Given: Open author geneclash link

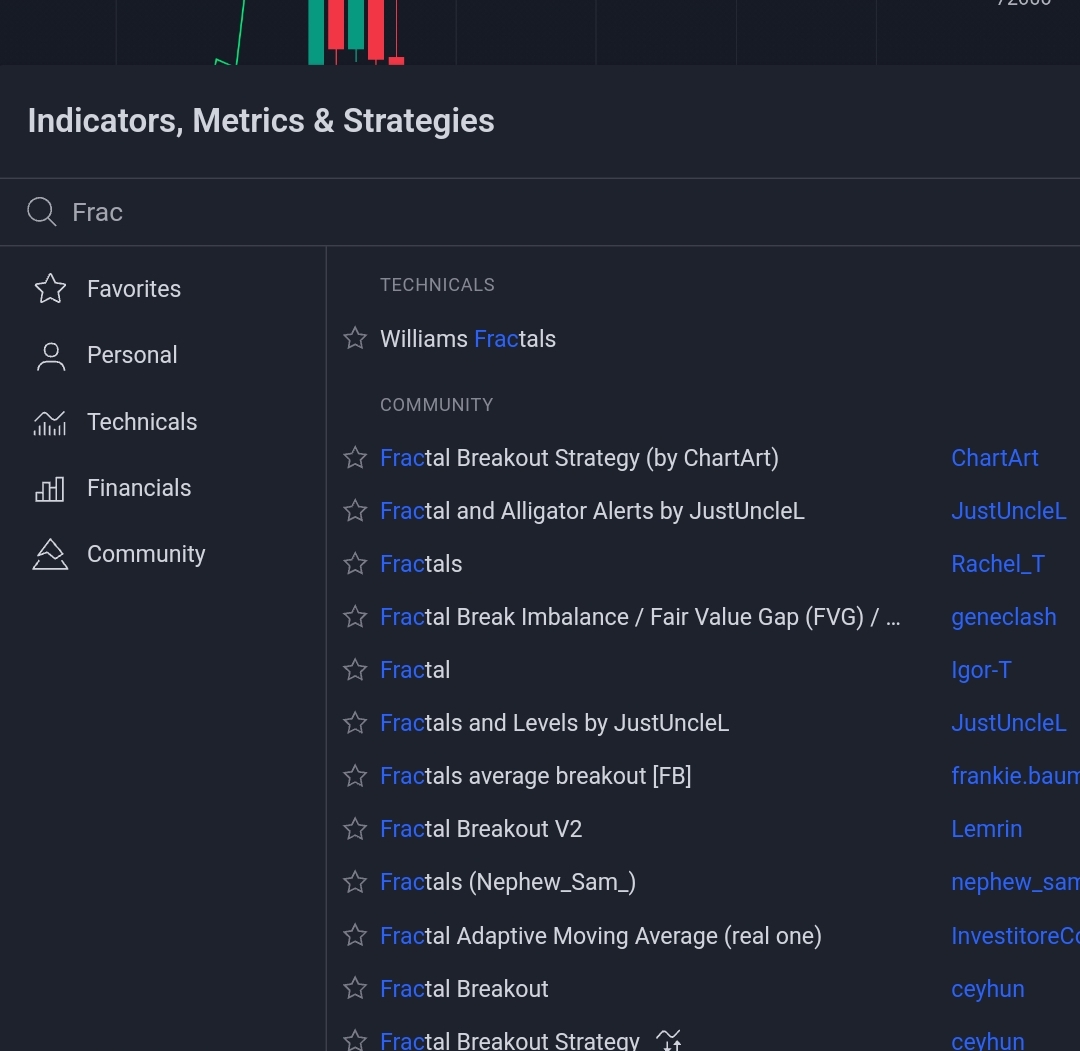Looking at the screenshot, I should pyautogui.click(x=1004, y=617).
